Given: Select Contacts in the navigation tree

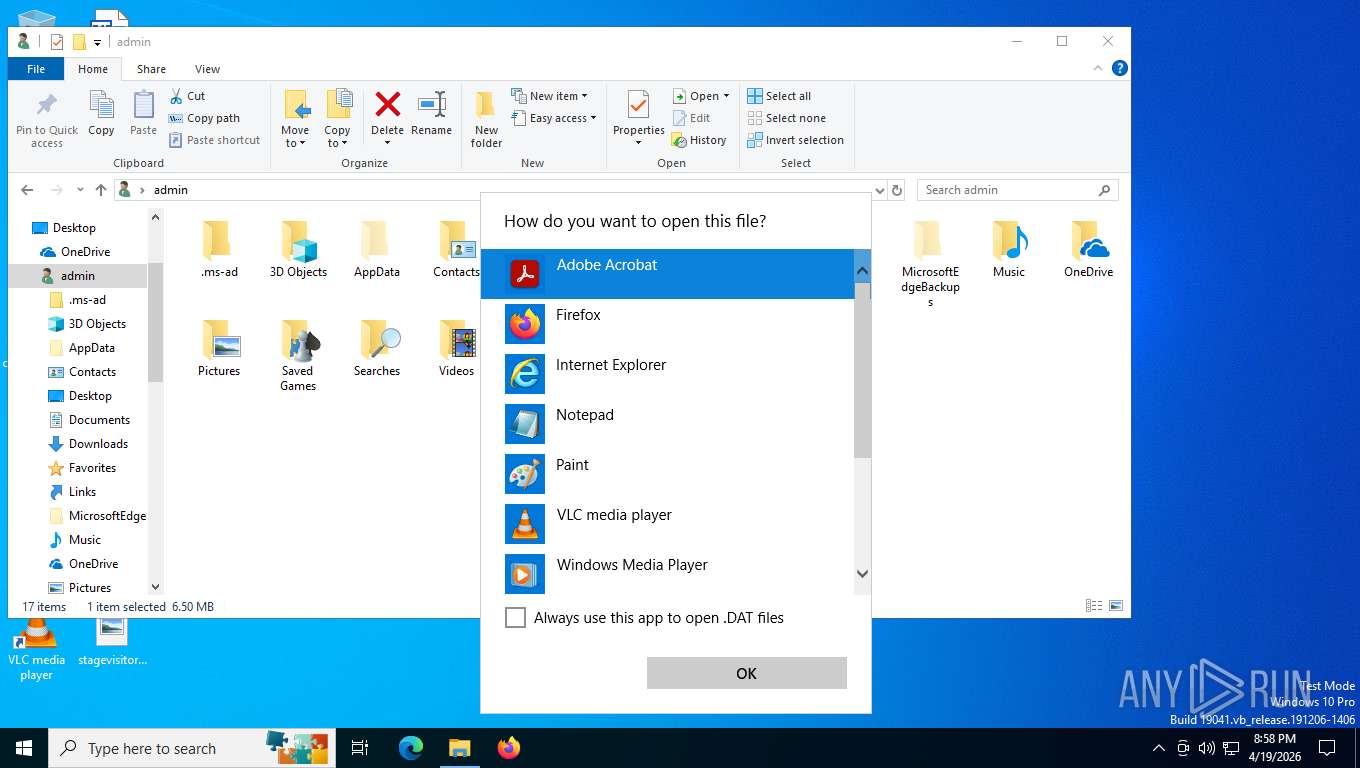Looking at the screenshot, I should click(92, 372).
